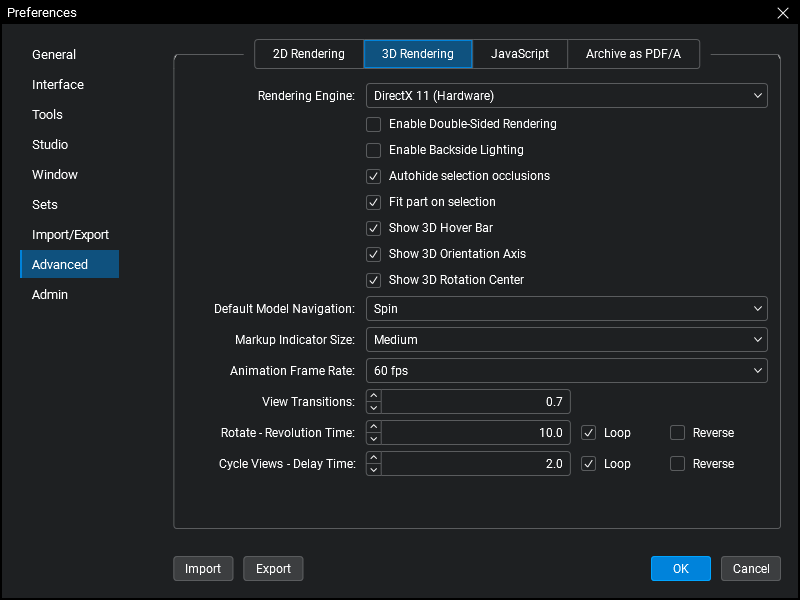Switch to the 2D Rendering tab
The image size is (800, 600).
(x=309, y=54)
